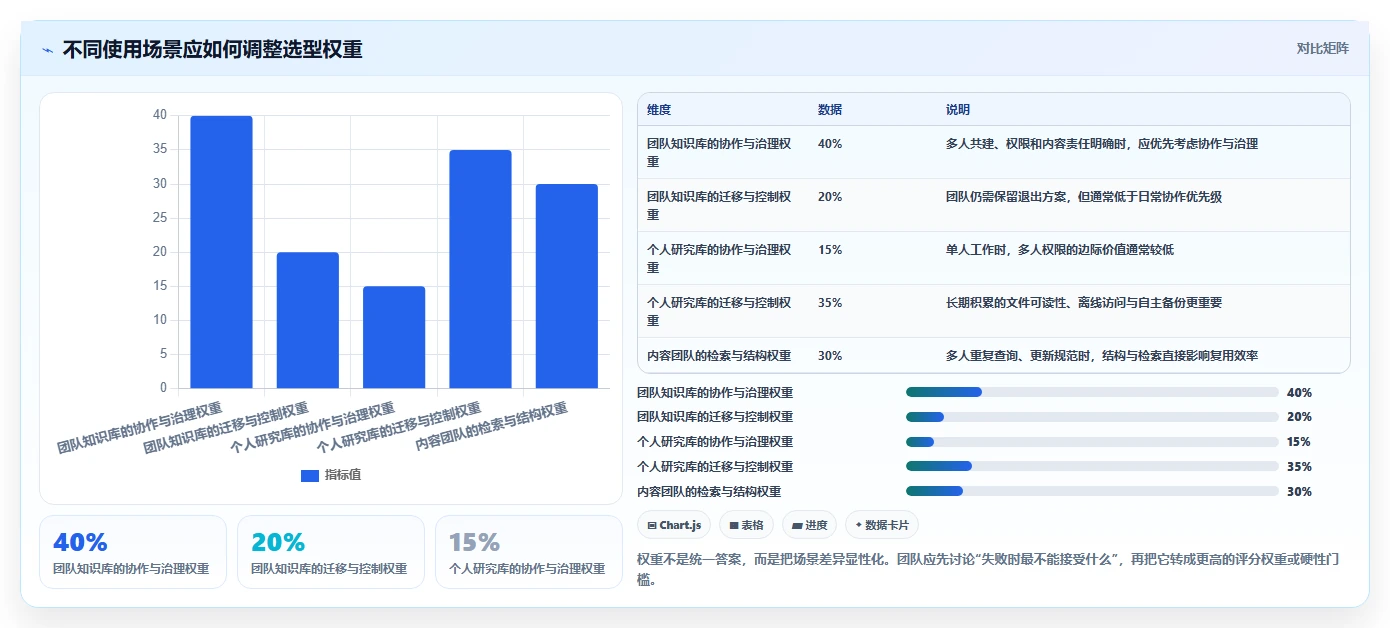
Task: Select the 进度 chip
Action: click(809, 525)
